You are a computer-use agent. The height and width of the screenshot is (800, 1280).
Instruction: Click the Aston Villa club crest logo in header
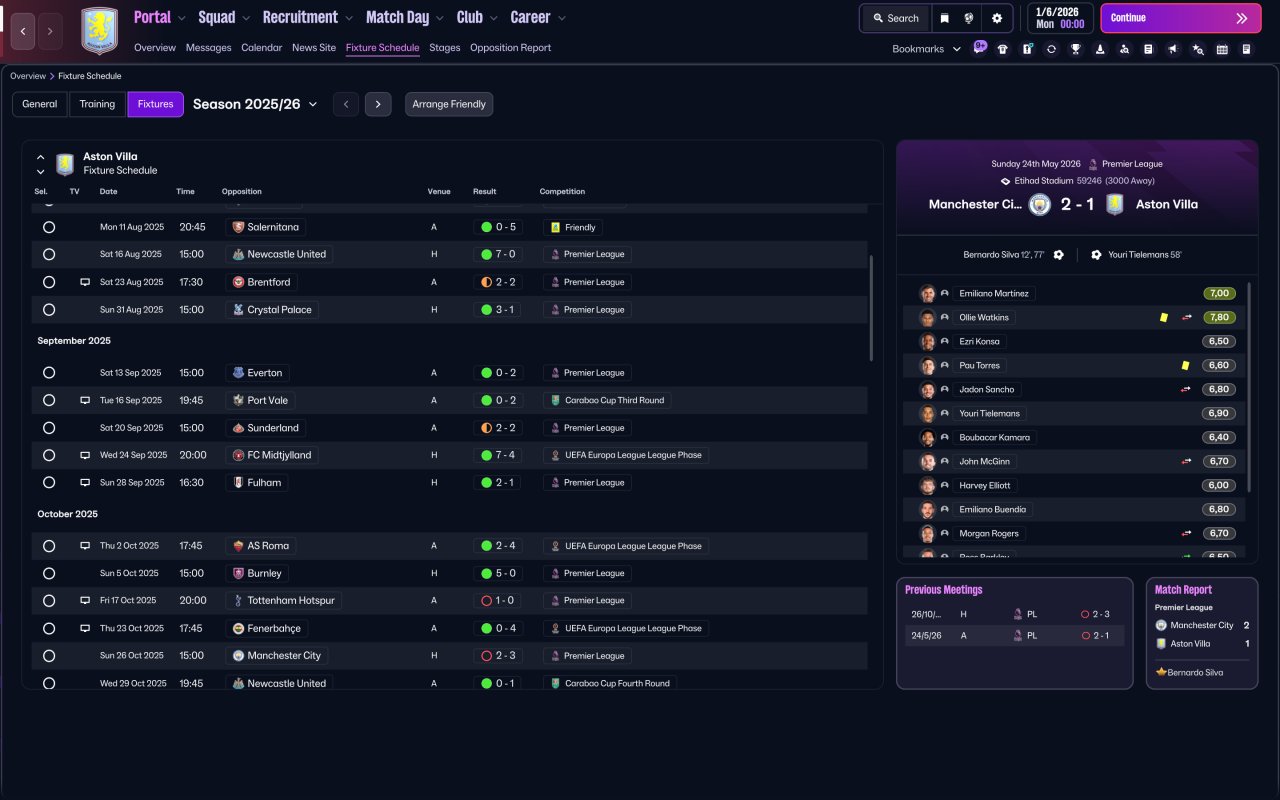click(99, 31)
